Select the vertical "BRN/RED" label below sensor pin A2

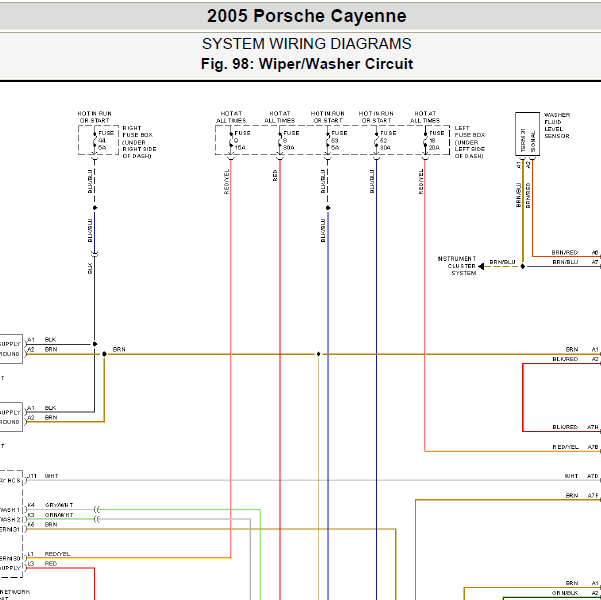pyautogui.click(x=528, y=196)
